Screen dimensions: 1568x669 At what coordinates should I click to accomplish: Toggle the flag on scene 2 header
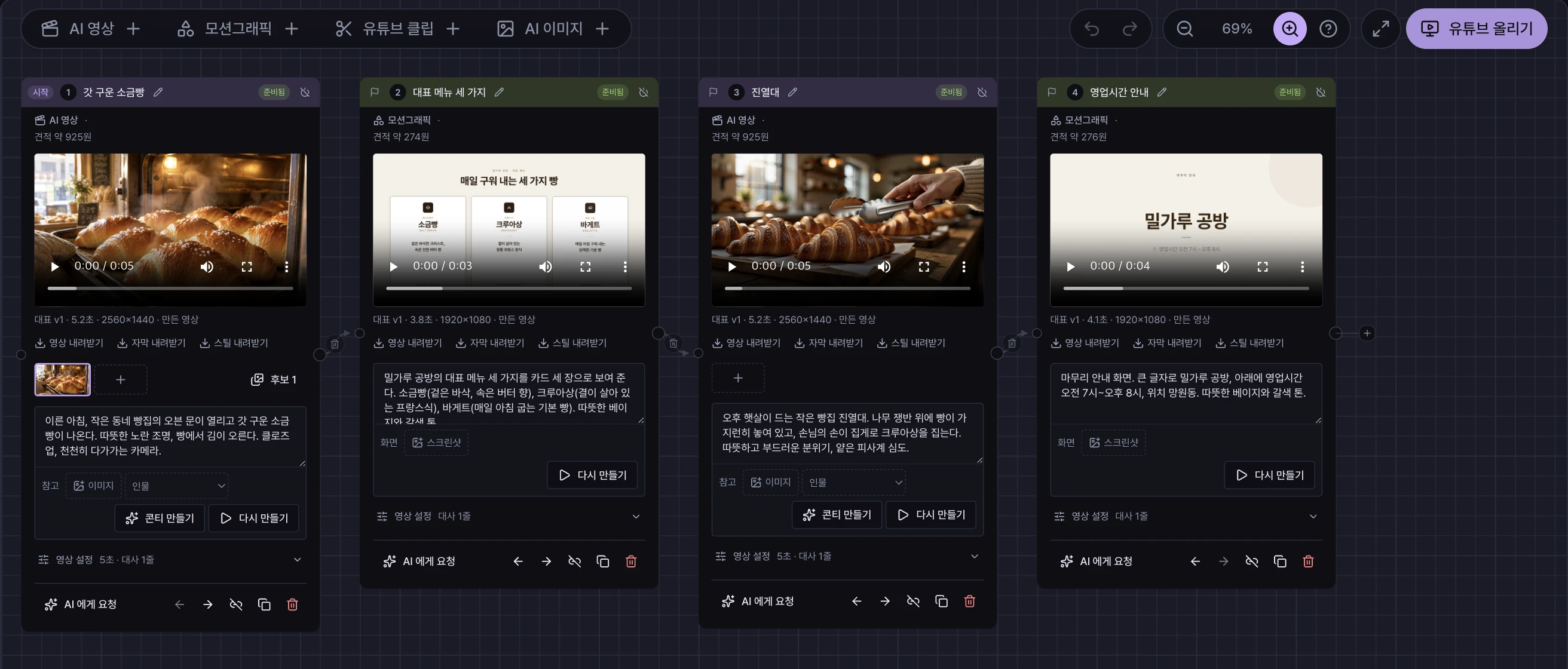375,92
